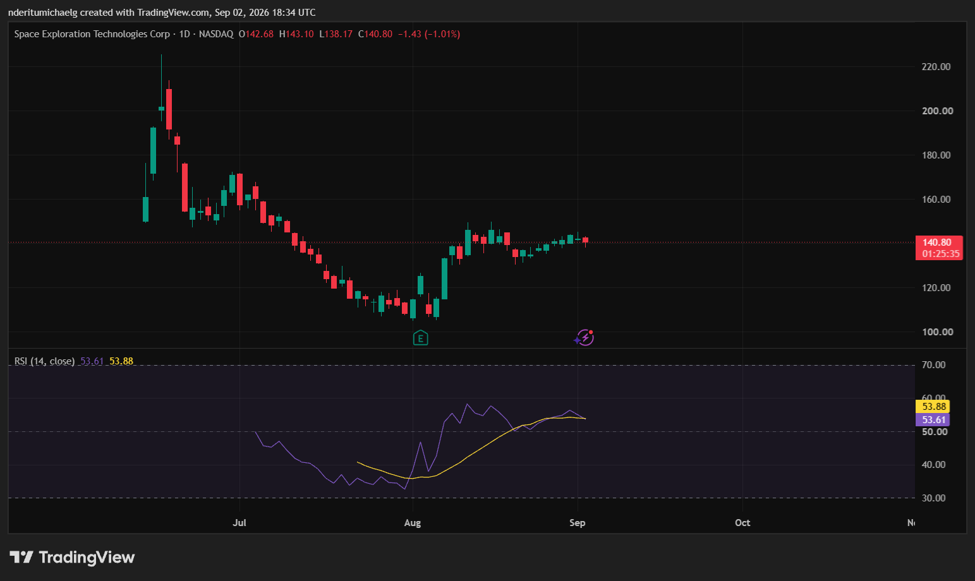Click the Jul label on time axis
975x581 pixels.
(239, 523)
